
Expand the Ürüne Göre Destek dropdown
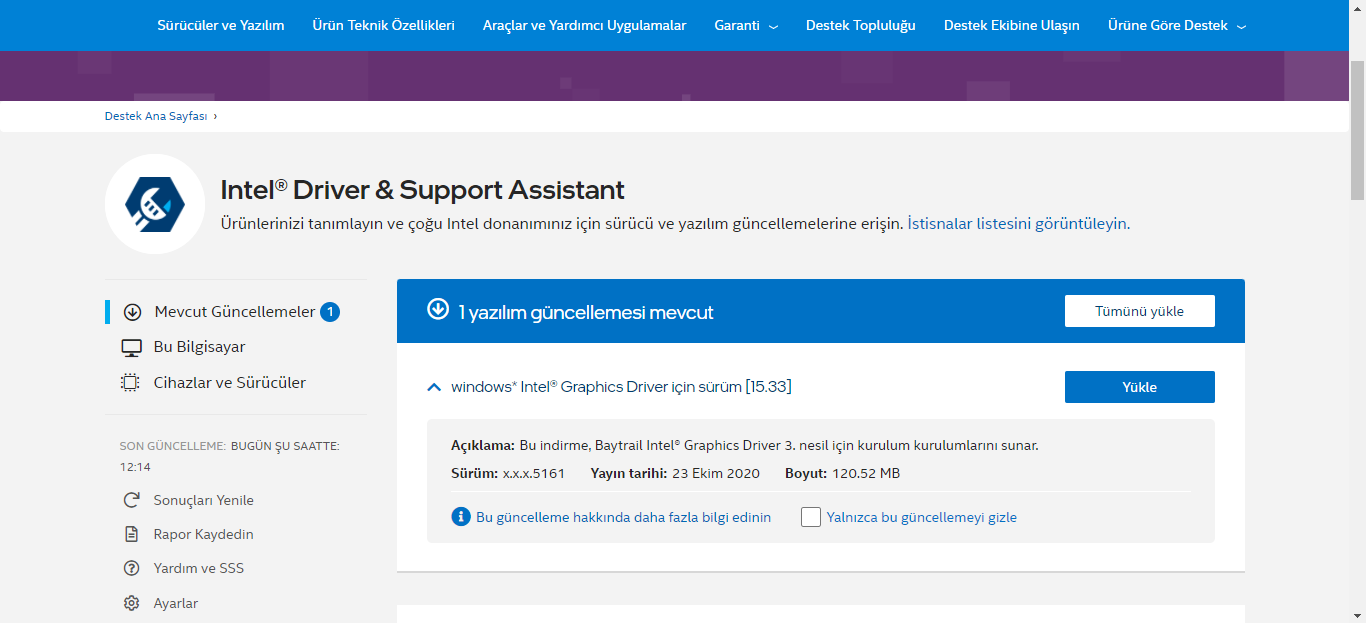(x=1177, y=25)
